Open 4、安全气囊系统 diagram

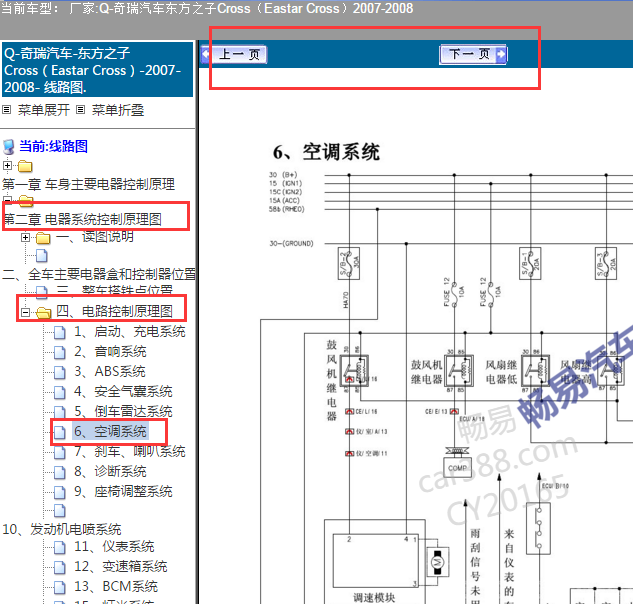[123, 391]
